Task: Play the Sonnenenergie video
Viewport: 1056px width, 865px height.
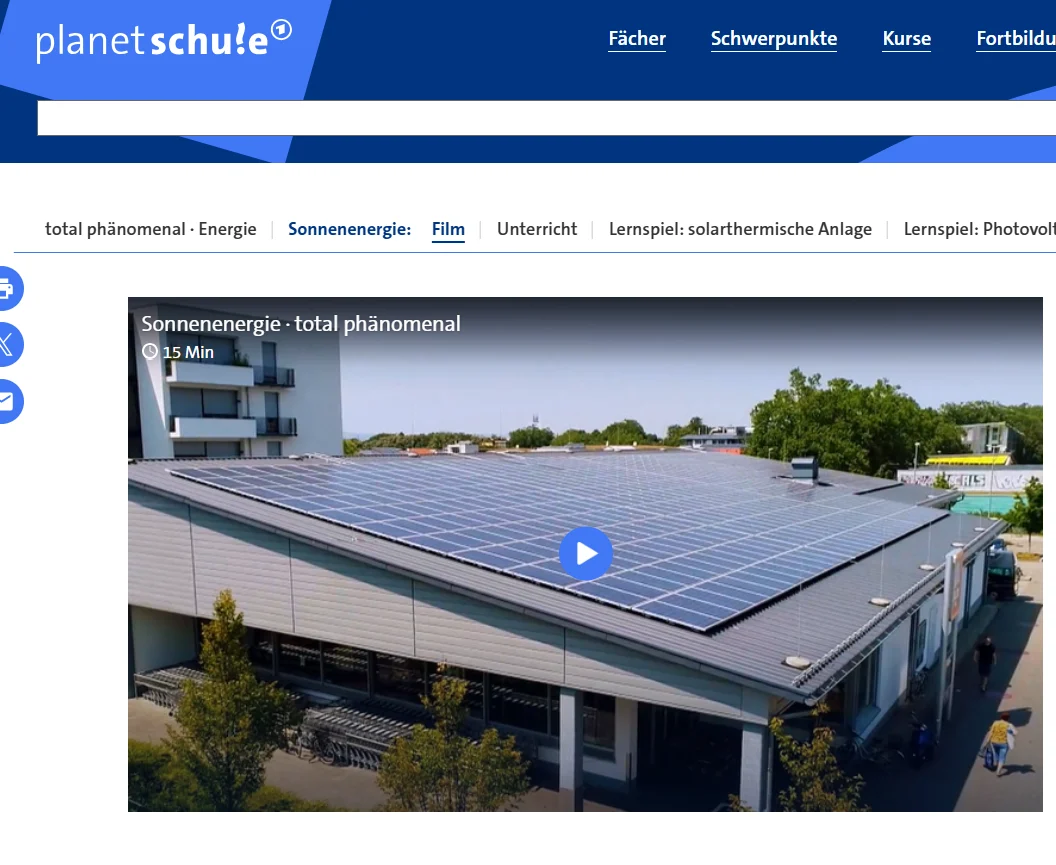Action: (585, 554)
